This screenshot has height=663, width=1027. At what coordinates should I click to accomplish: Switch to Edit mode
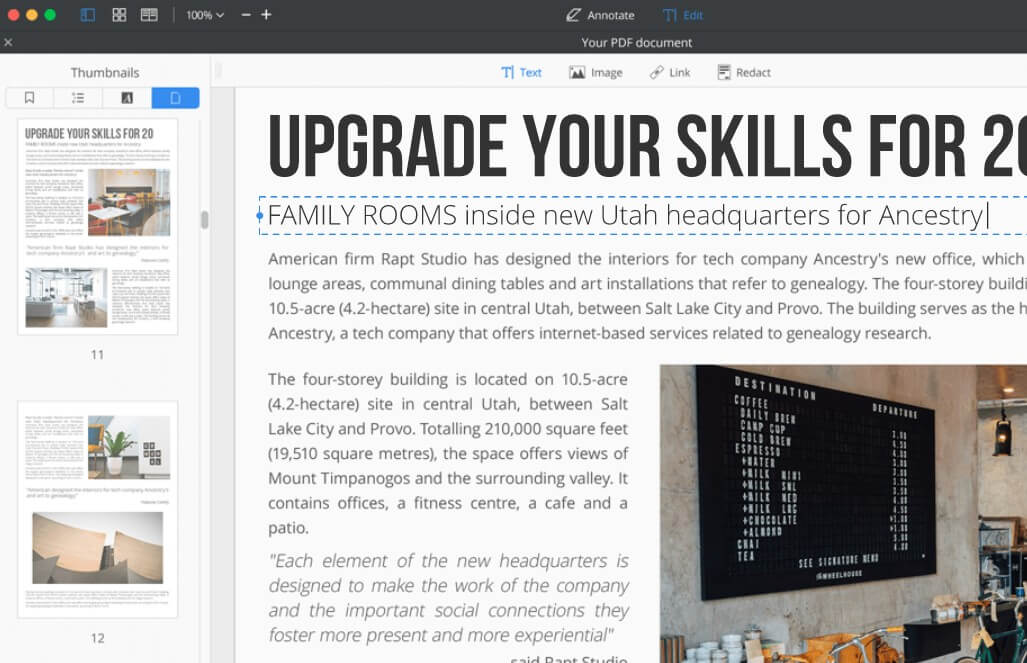(x=683, y=15)
